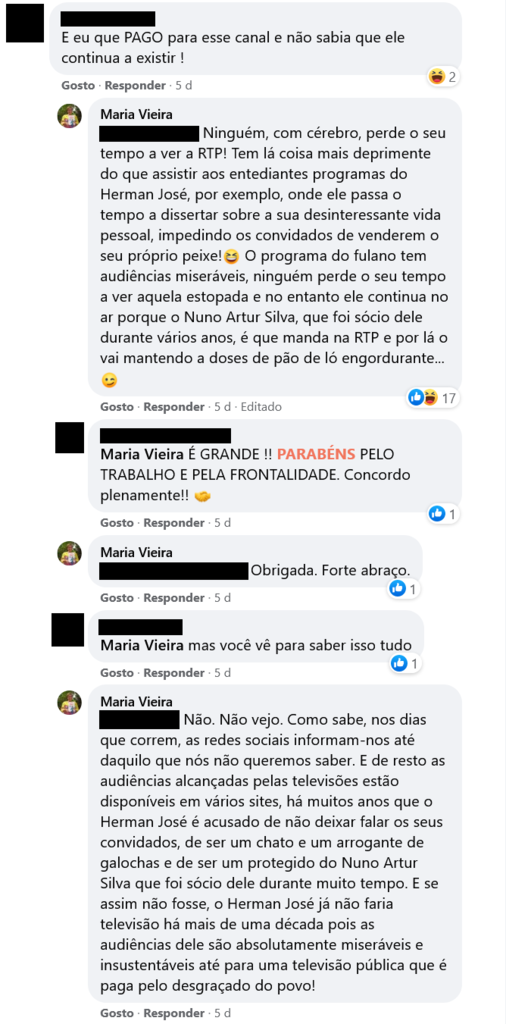Click the '5 d' timestamp of top comment
506x1024 pixels.
(184, 86)
